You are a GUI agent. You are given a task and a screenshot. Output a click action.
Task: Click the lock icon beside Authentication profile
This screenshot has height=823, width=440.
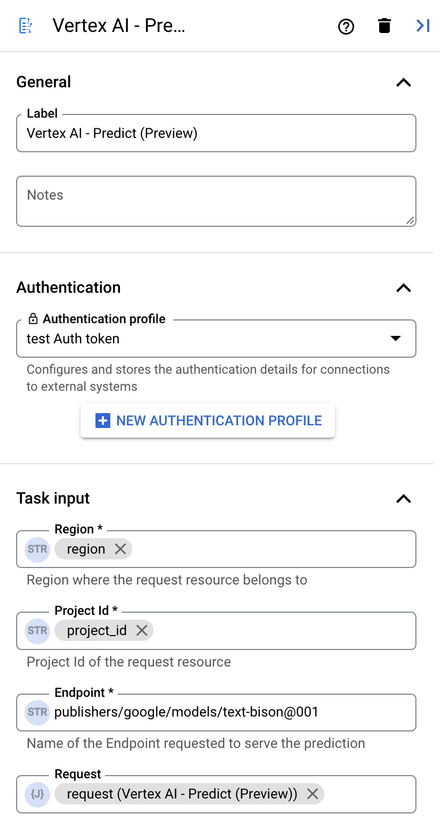(33, 319)
